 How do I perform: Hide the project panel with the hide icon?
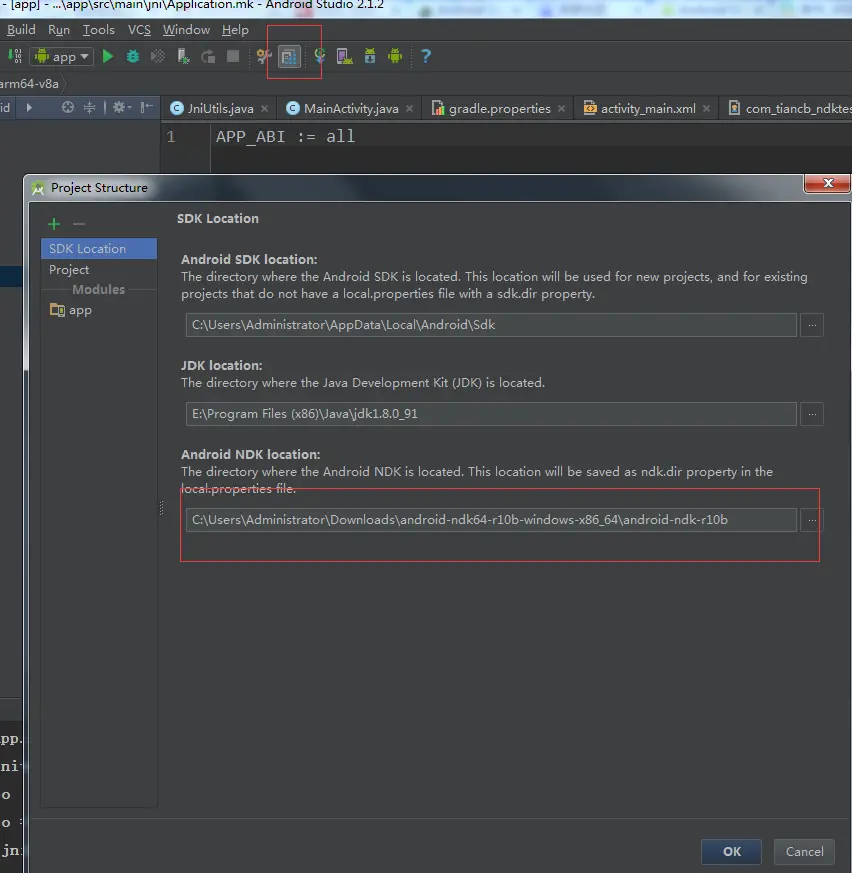coord(146,107)
